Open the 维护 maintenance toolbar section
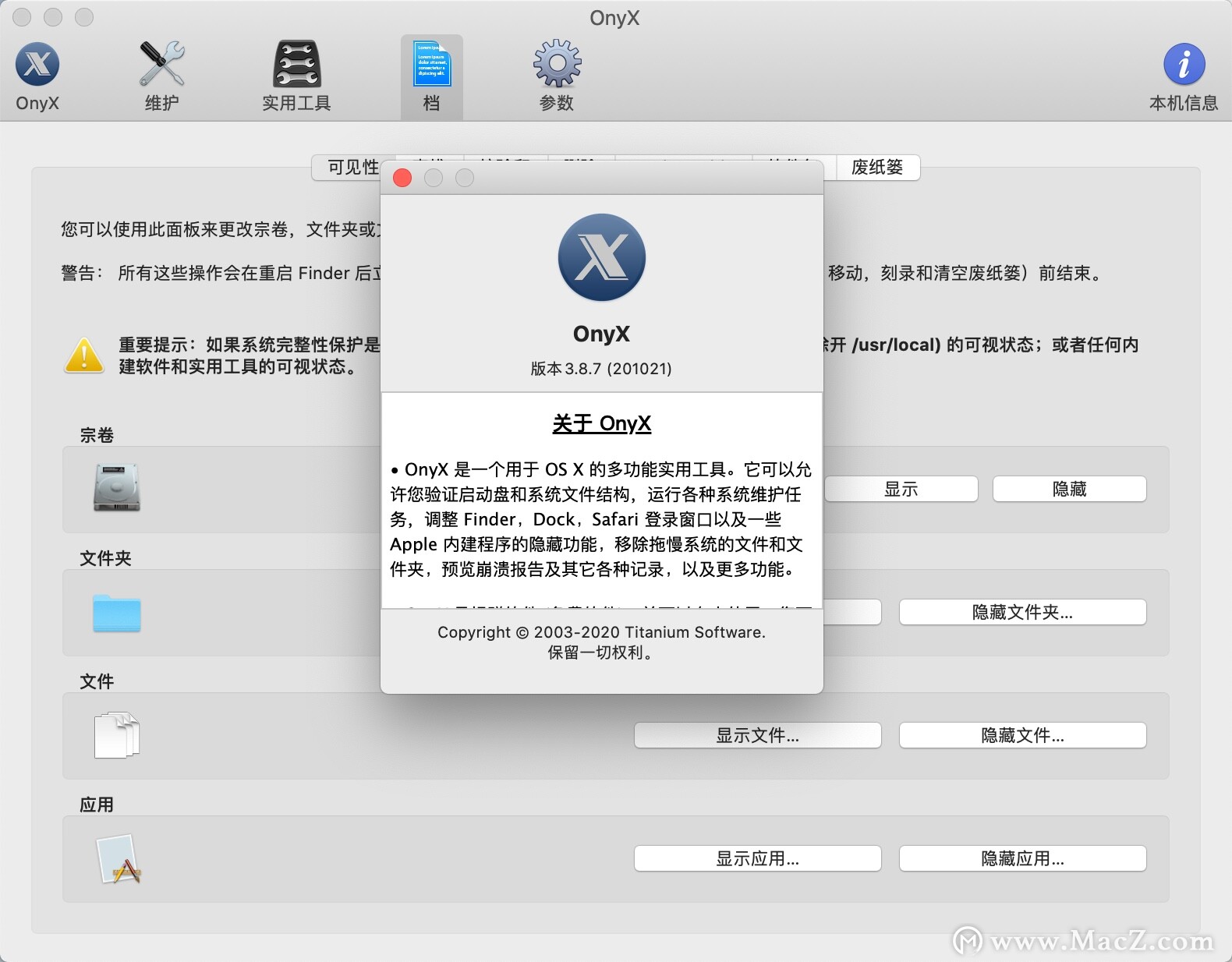This screenshot has width=1232, height=962. (x=162, y=77)
